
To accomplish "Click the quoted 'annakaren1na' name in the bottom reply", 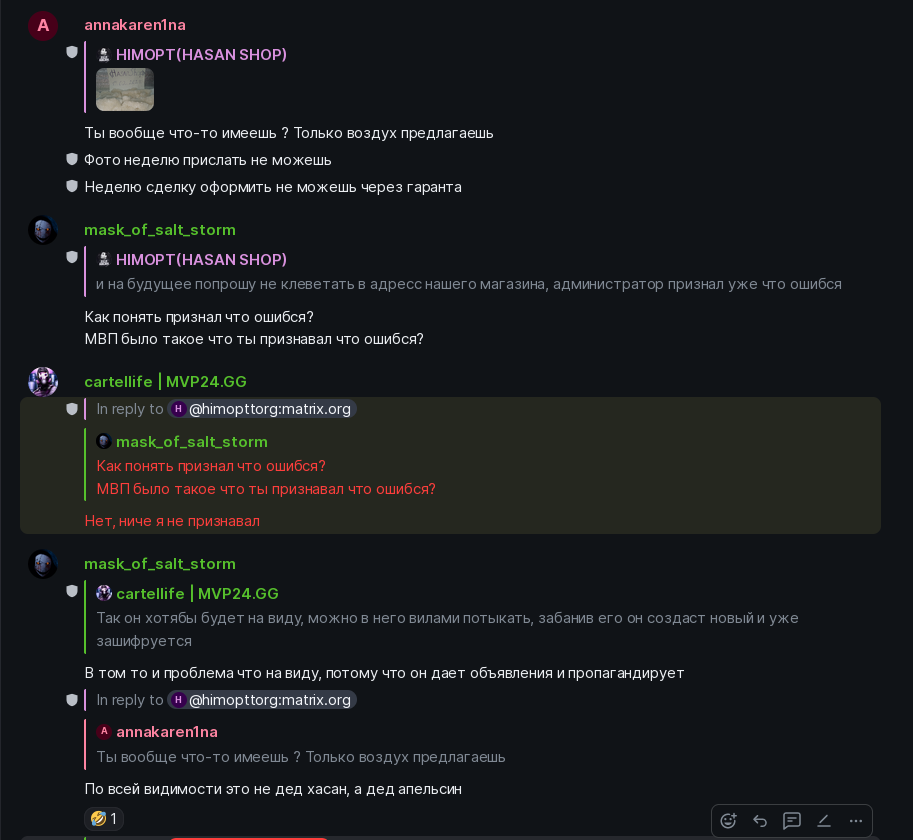I will click(x=166, y=732).
